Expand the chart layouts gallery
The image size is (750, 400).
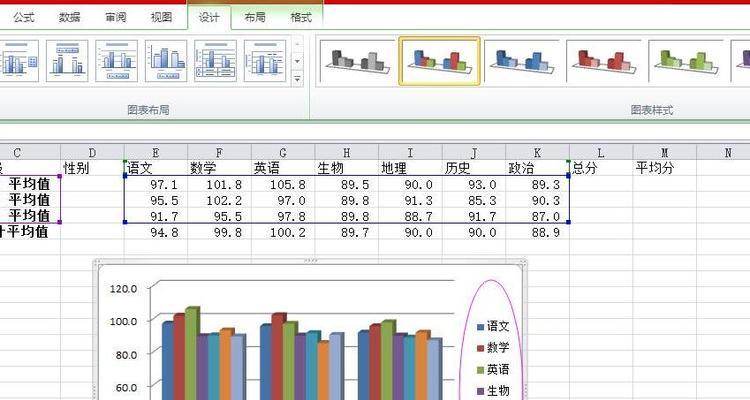click(x=298, y=78)
